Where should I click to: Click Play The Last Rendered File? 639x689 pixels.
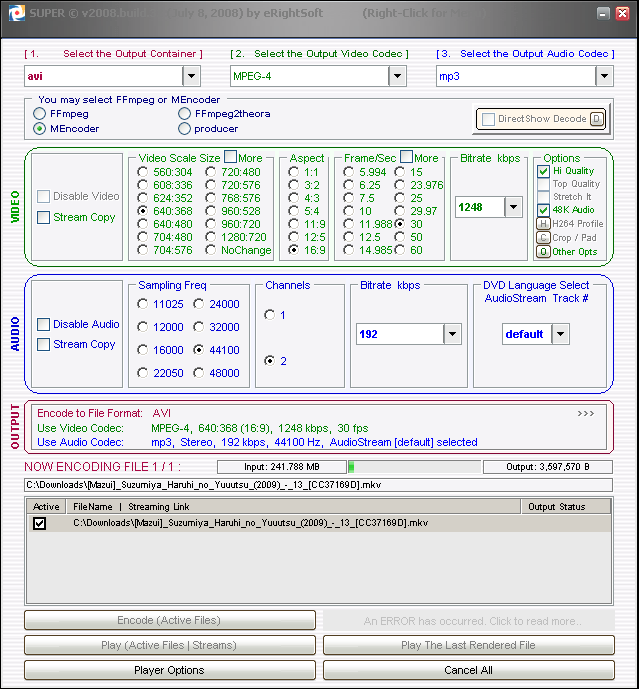point(468,645)
